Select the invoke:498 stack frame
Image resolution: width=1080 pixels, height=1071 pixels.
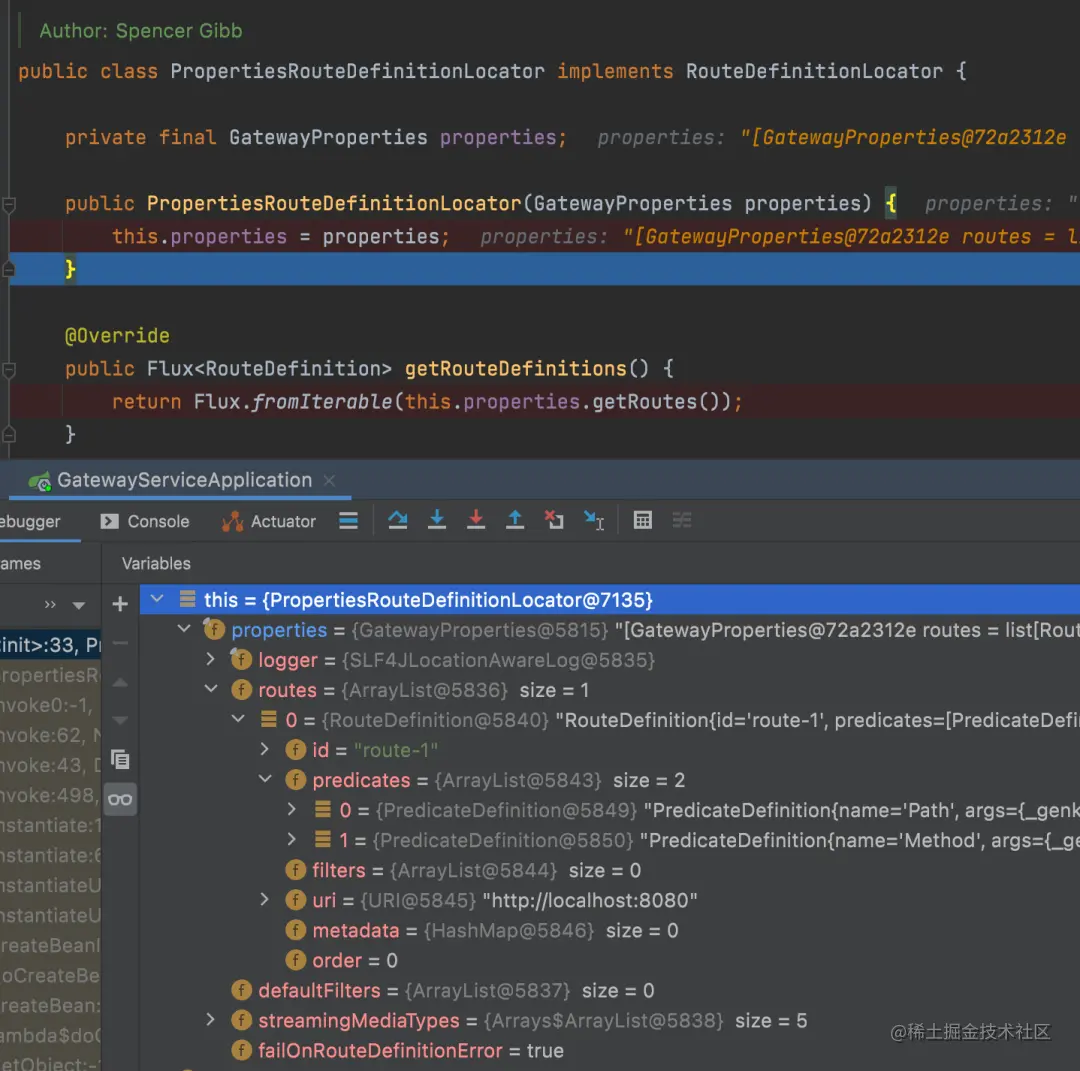(x=50, y=795)
